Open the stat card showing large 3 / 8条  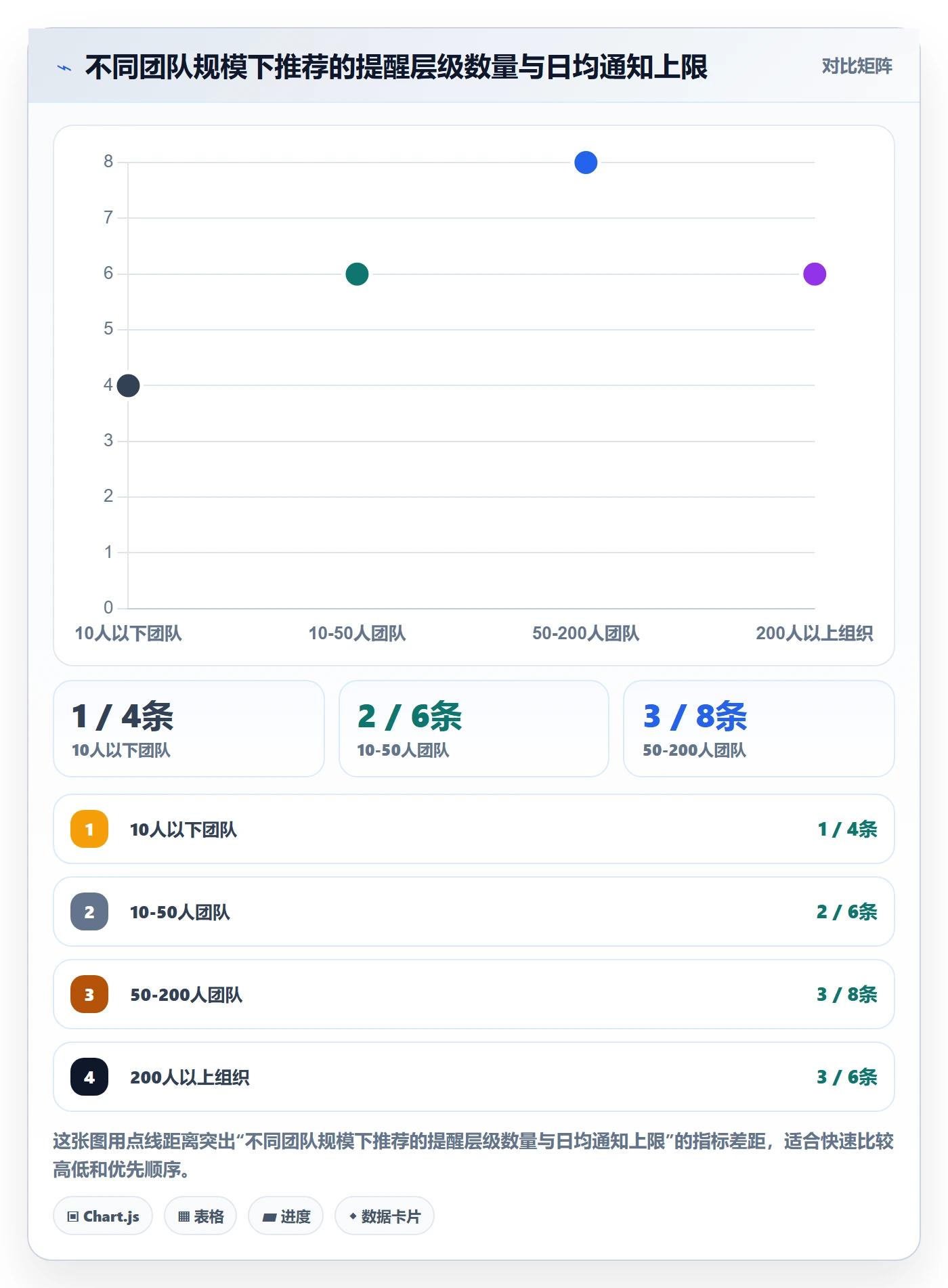click(759, 729)
